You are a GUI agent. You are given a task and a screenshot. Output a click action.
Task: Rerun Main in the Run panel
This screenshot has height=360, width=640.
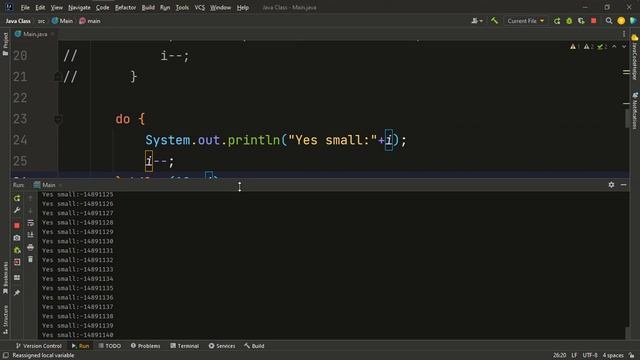pos(17,198)
